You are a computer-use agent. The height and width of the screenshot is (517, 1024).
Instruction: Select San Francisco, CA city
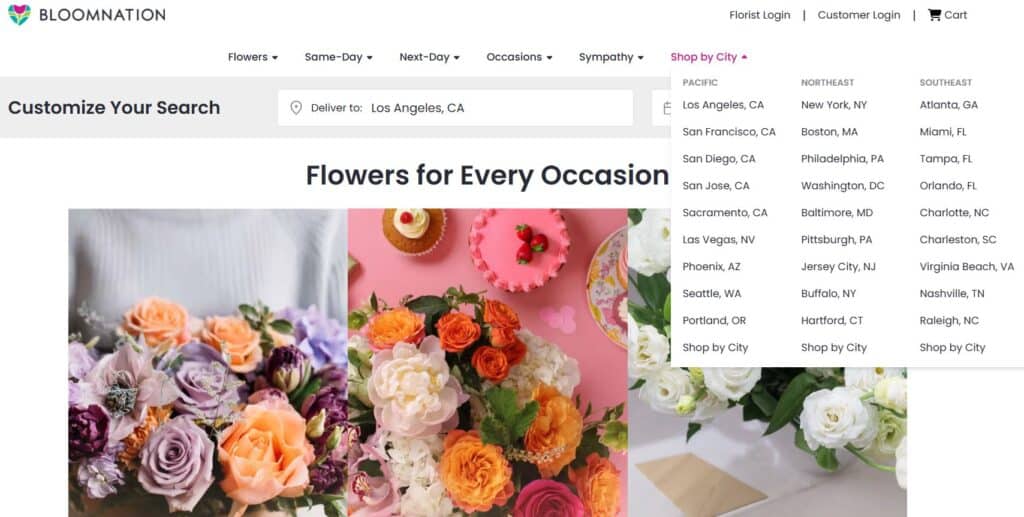[729, 132]
